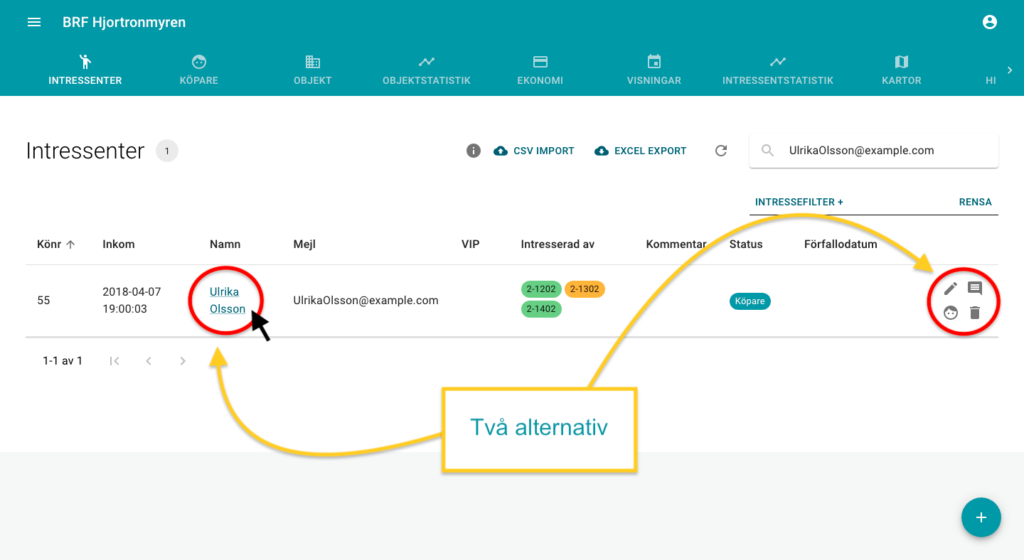Screen dimensions: 1024x560
Task: Click the Excel Export button
Action: tap(640, 151)
